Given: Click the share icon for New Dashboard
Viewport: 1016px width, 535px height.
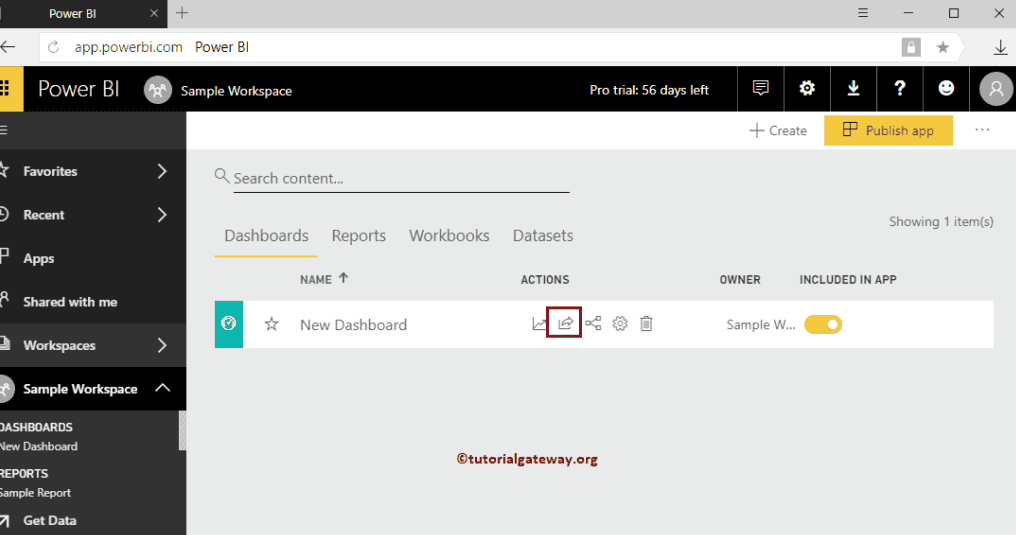Looking at the screenshot, I should coord(565,323).
